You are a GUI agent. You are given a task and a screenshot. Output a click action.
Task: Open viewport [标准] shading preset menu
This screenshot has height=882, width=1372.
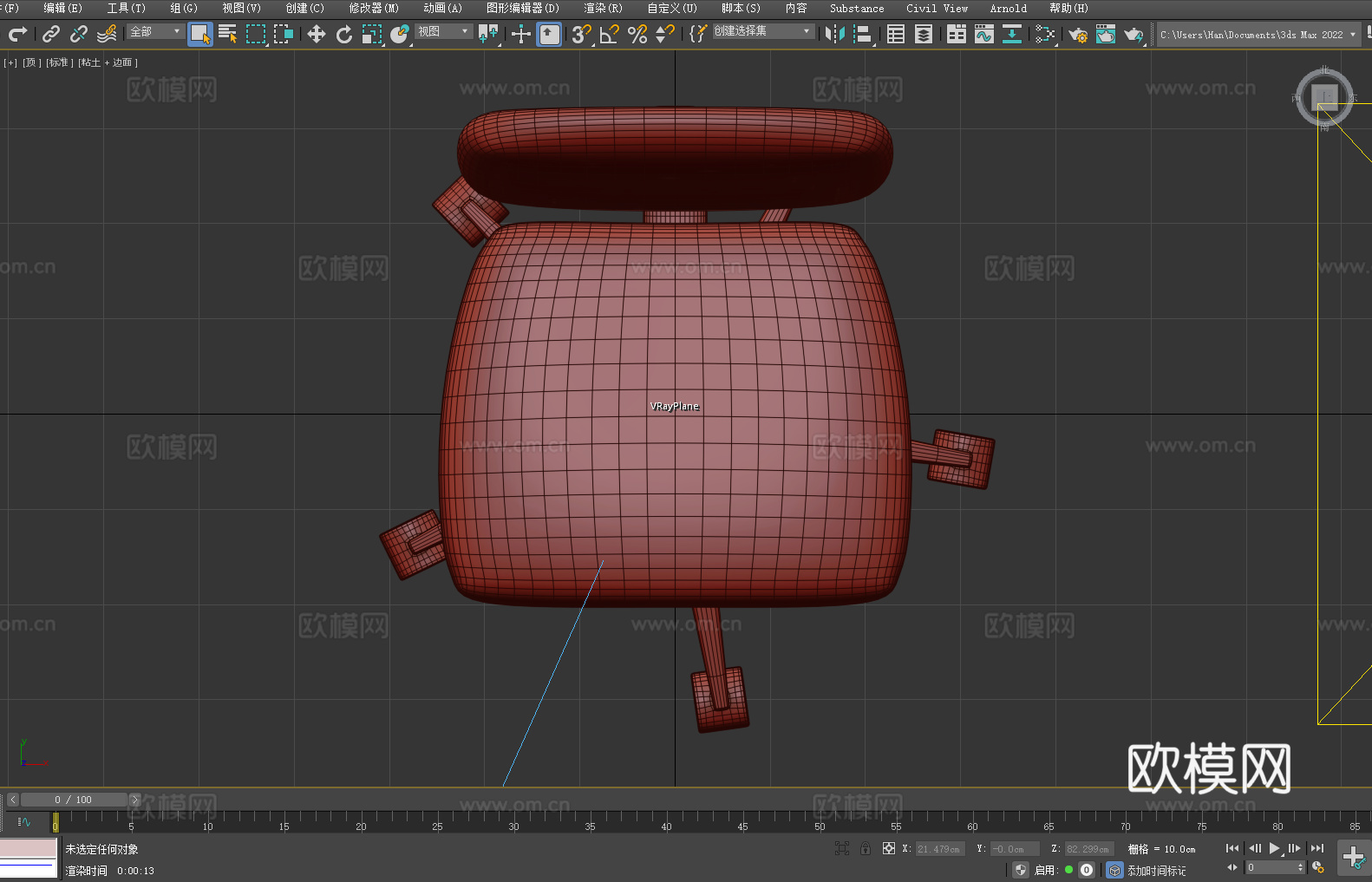59,62
